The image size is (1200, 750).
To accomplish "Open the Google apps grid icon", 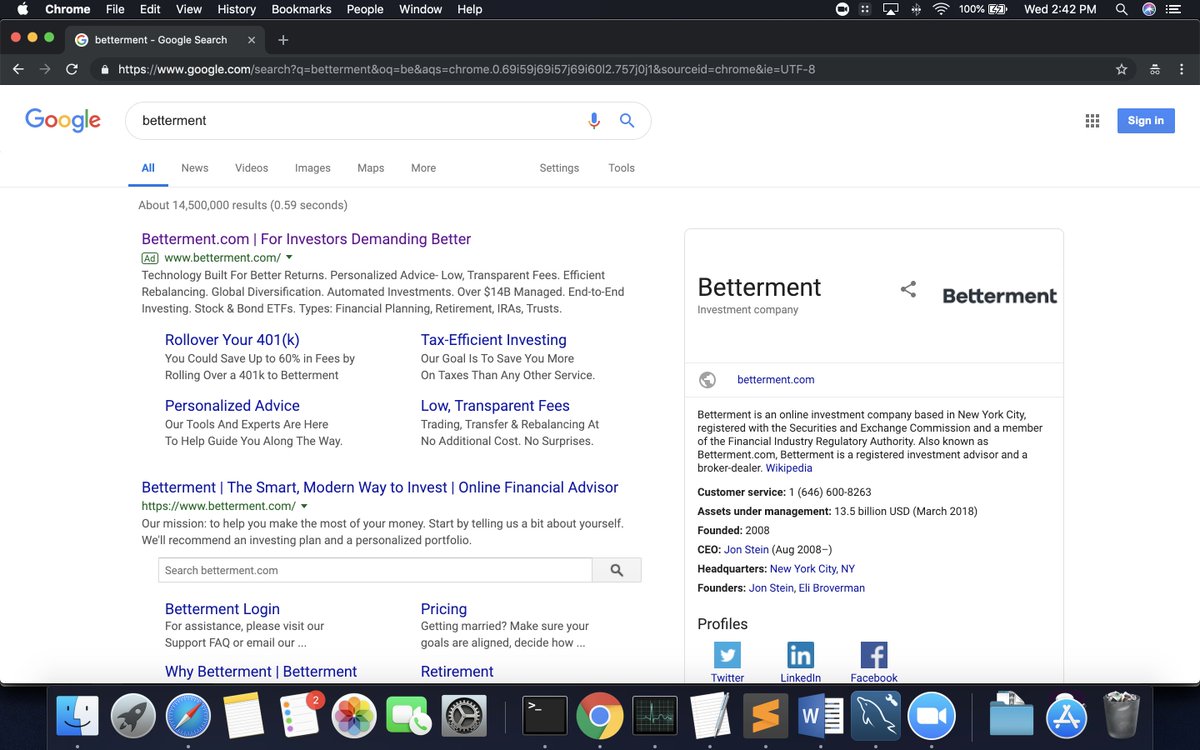I will pos(1092,121).
